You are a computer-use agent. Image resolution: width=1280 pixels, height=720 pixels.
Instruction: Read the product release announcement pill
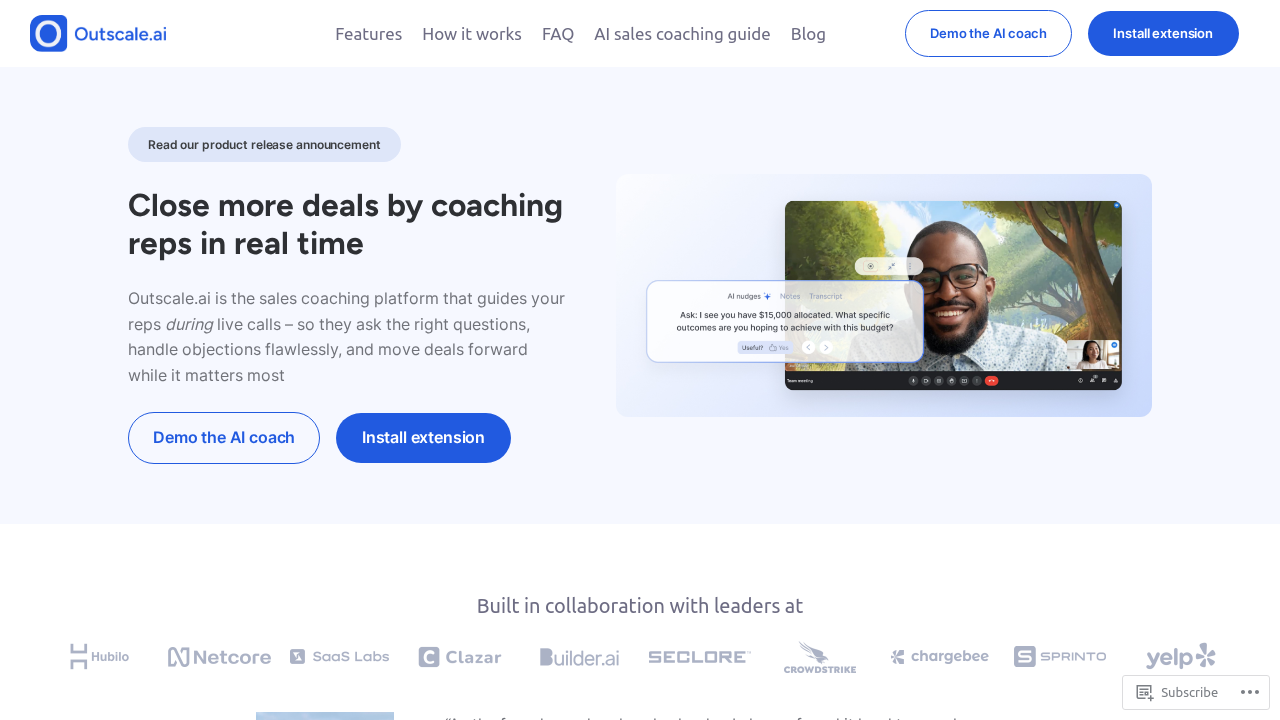264,144
